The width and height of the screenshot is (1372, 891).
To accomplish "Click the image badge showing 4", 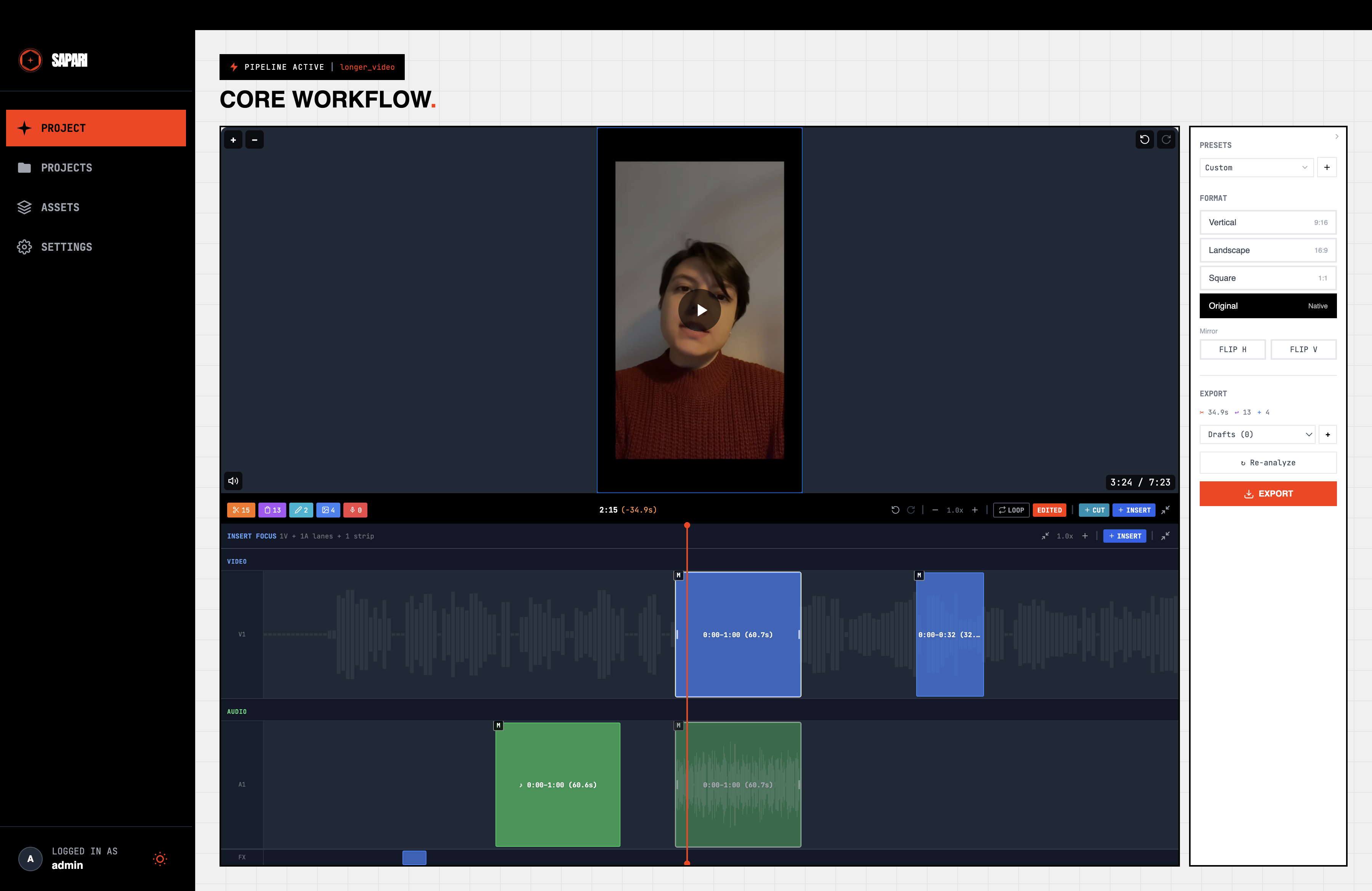I will click(329, 510).
